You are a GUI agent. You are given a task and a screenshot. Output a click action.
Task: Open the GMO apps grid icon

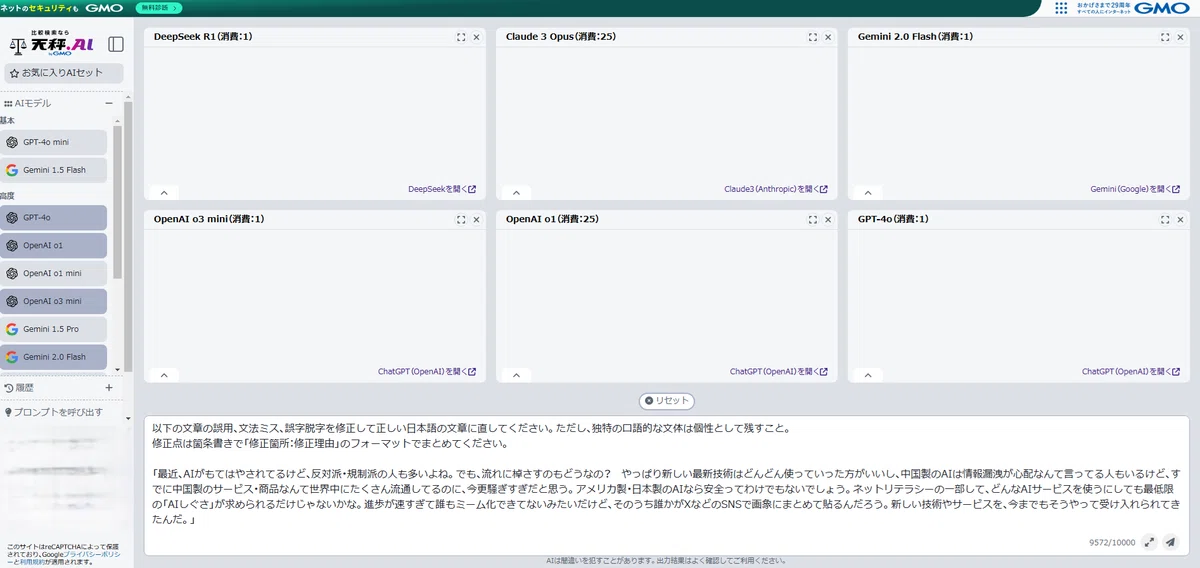[1061, 8]
